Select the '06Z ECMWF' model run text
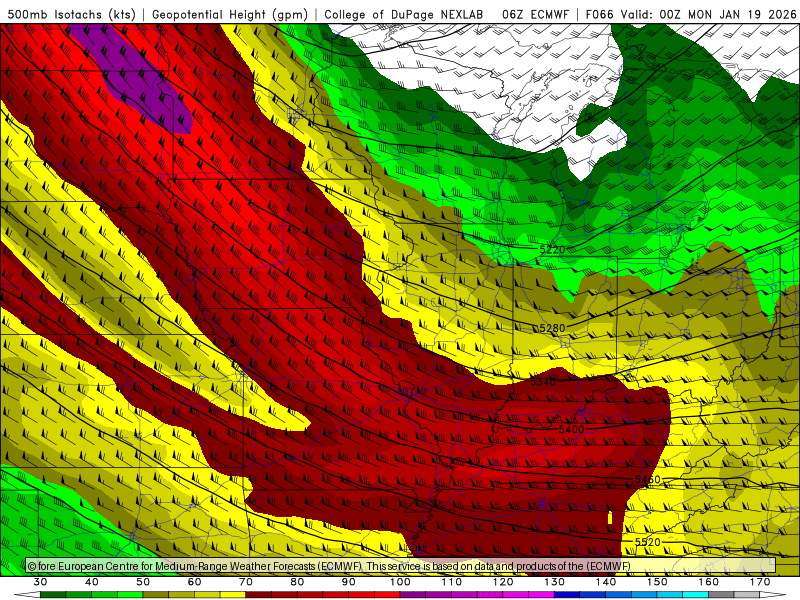 (x=535, y=14)
